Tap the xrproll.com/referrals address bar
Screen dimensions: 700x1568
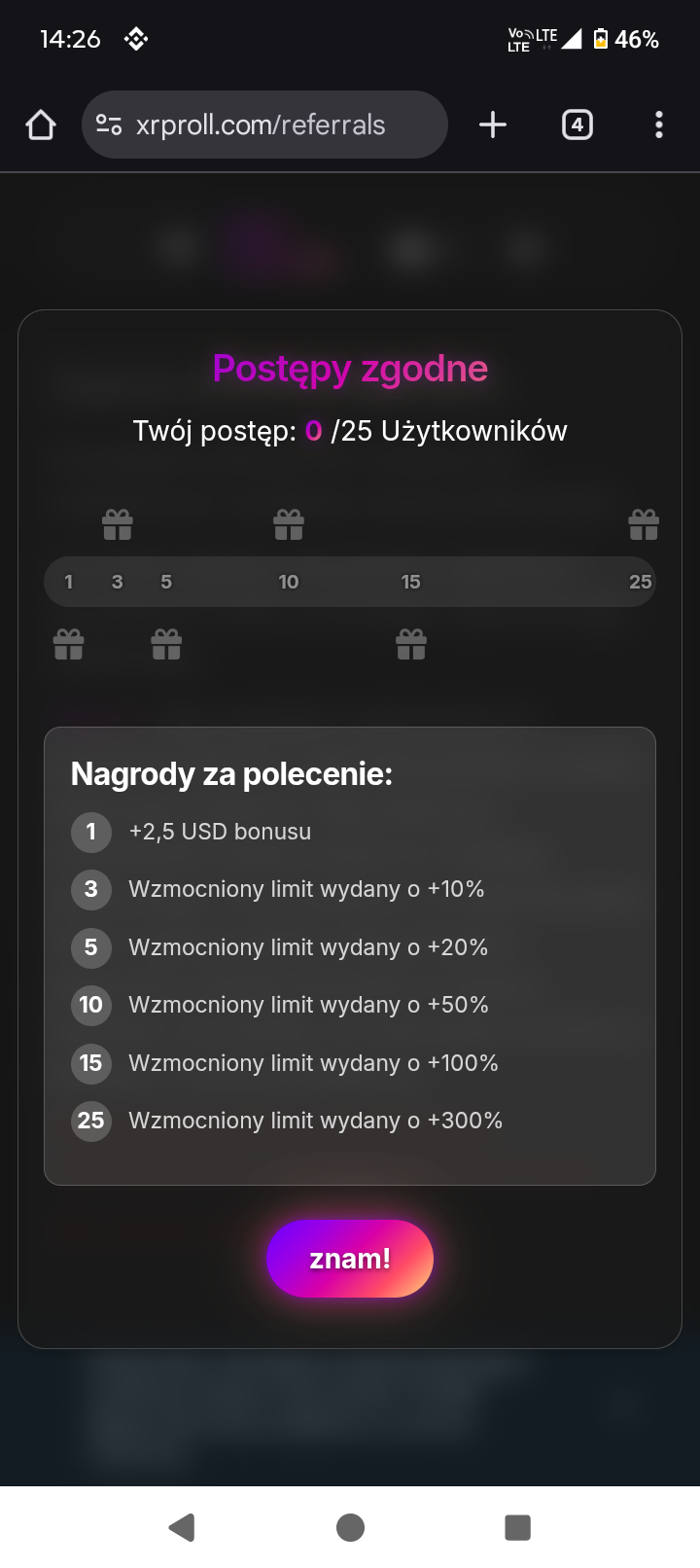(x=261, y=125)
